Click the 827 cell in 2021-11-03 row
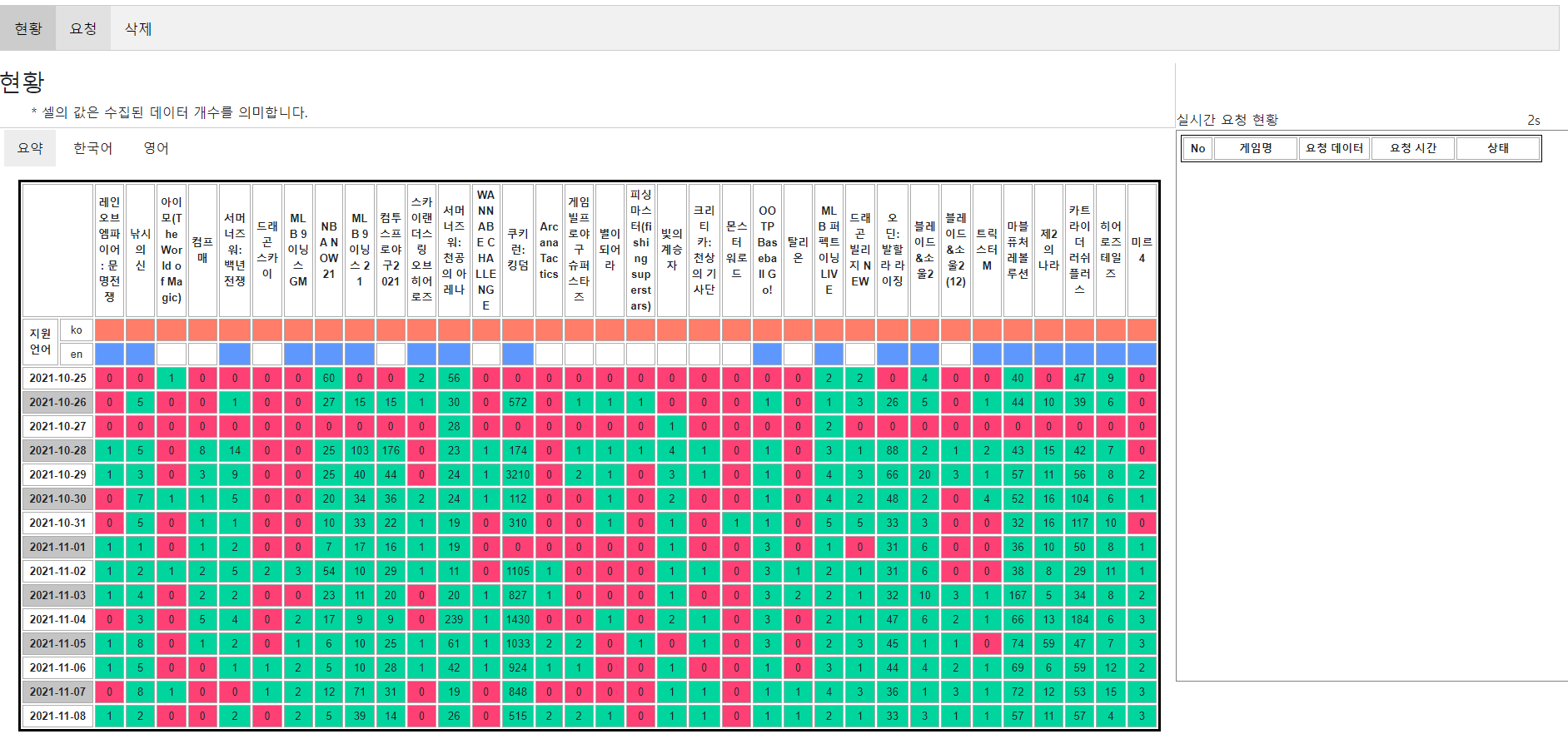 [x=518, y=595]
